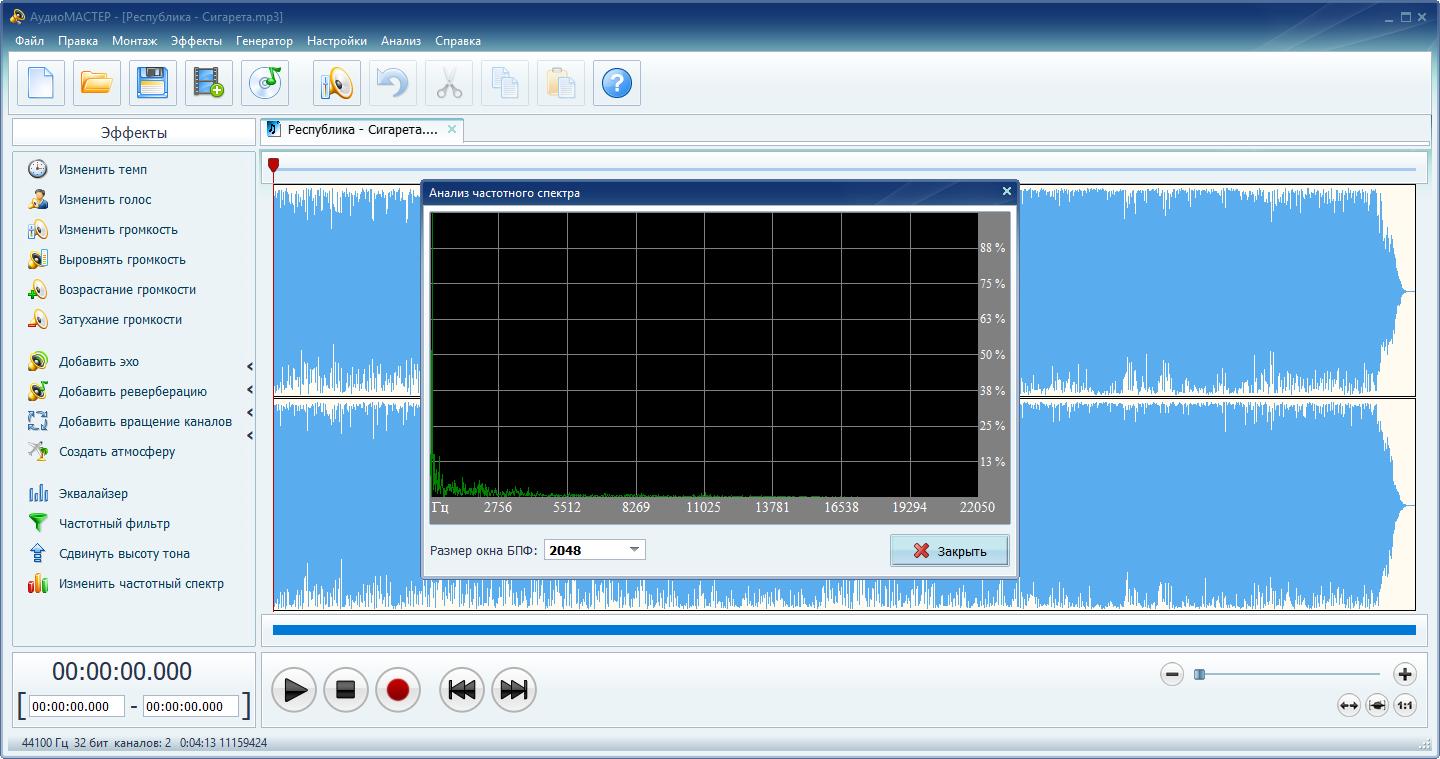Click the red Record button

[x=398, y=690]
